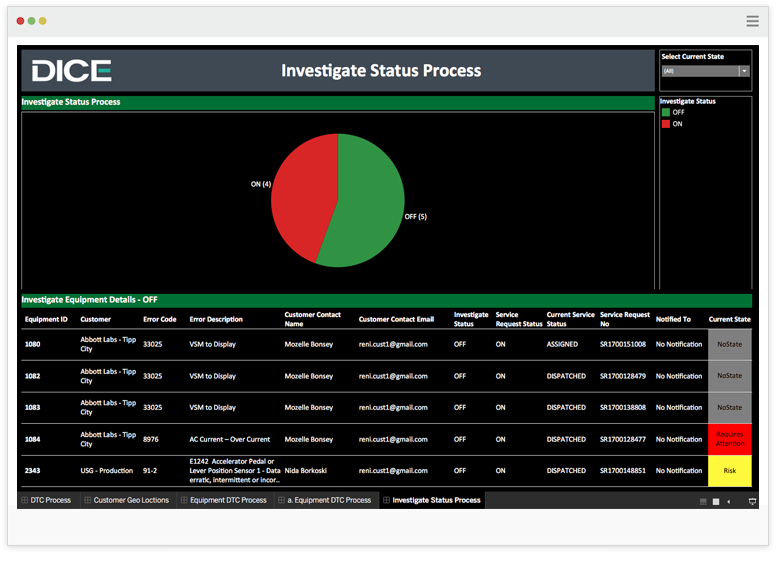Select the red ON legend swatch
Image resolution: width=776 pixels, height=561 pixels.
[665, 124]
